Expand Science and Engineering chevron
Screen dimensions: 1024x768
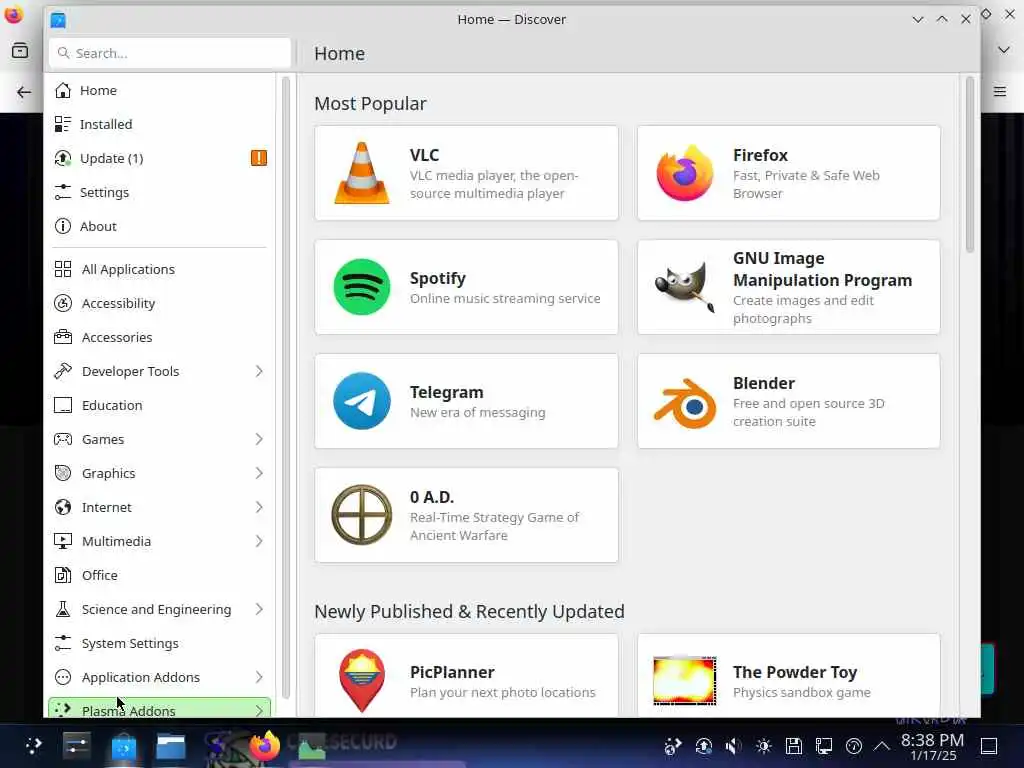pos(259,609)
